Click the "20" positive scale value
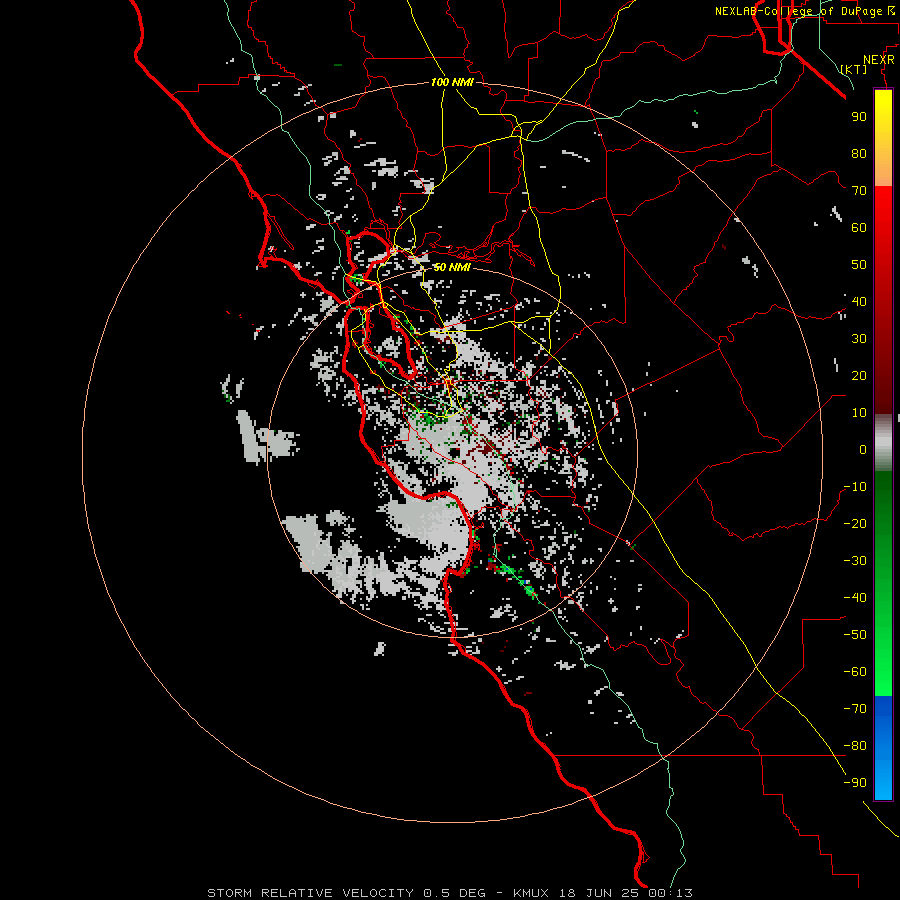Viewport: 900px width, 900px height. tap(859, 375)
